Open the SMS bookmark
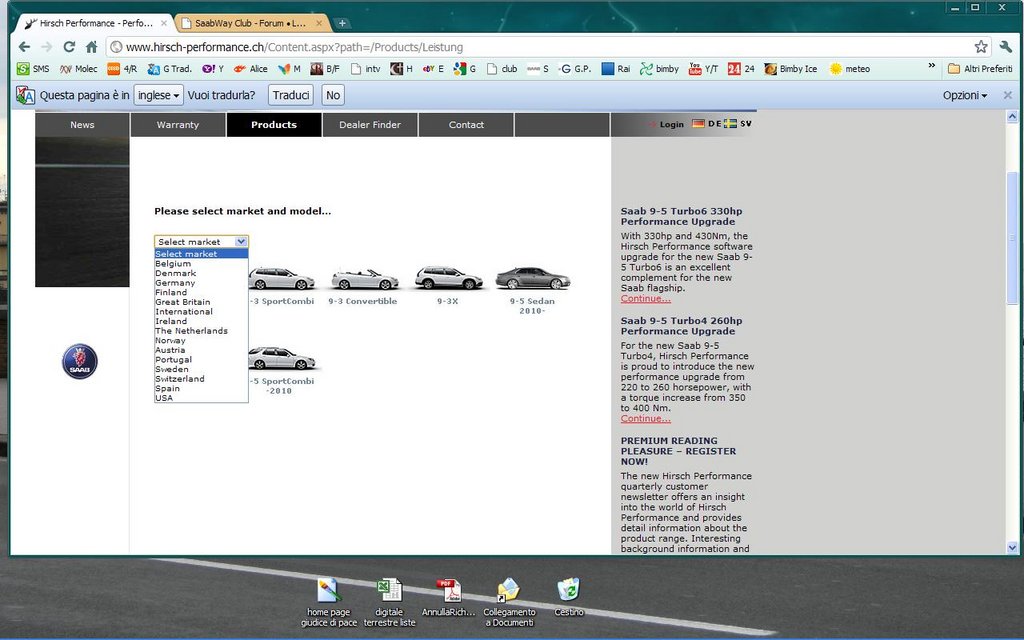This screenshot has height=640, width=1024. pyautogui.click(x=33, y=69)
